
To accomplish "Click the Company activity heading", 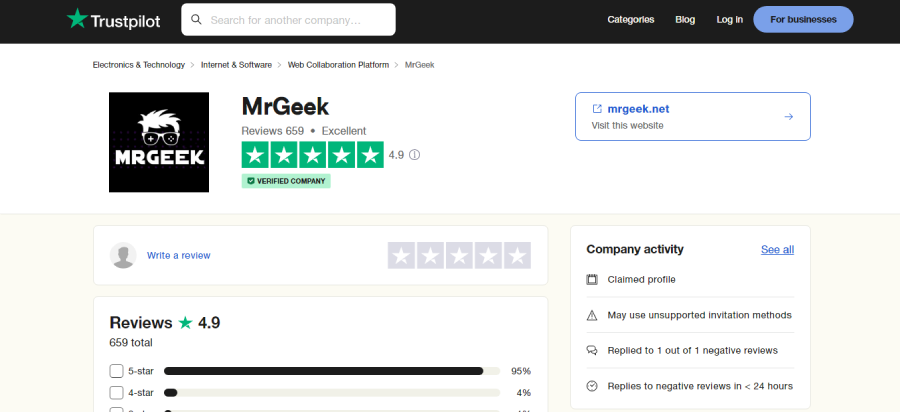I will coord(635,250).
